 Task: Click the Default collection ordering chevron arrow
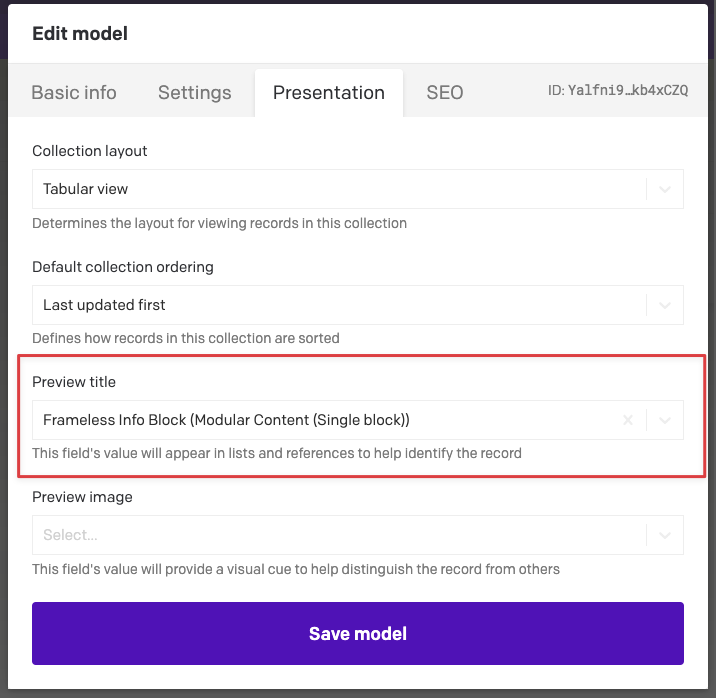tap(665, 305)
